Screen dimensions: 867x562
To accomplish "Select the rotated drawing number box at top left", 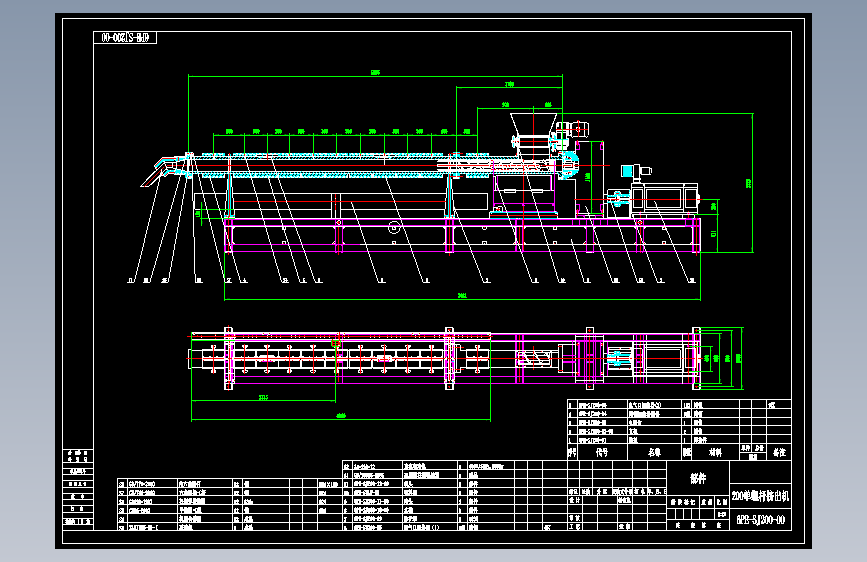I will click(x=125, y=38).
